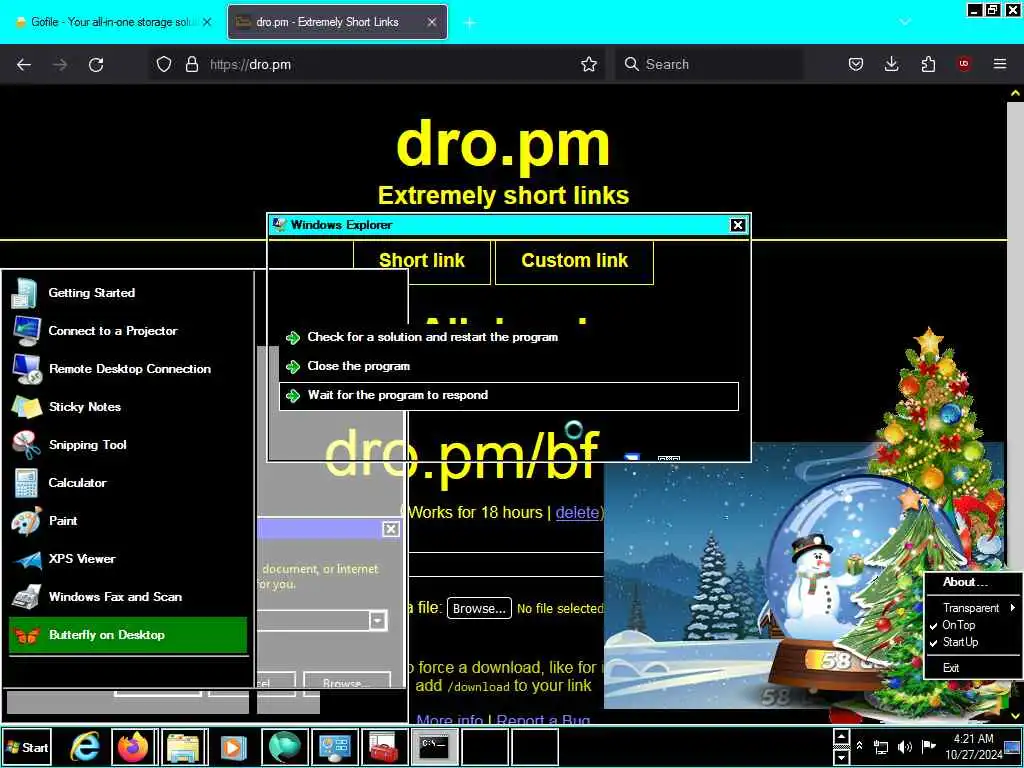Open the list all tabs dropdown
The width and height of the screenshot is (1024, 768).
tap(904, 22)
